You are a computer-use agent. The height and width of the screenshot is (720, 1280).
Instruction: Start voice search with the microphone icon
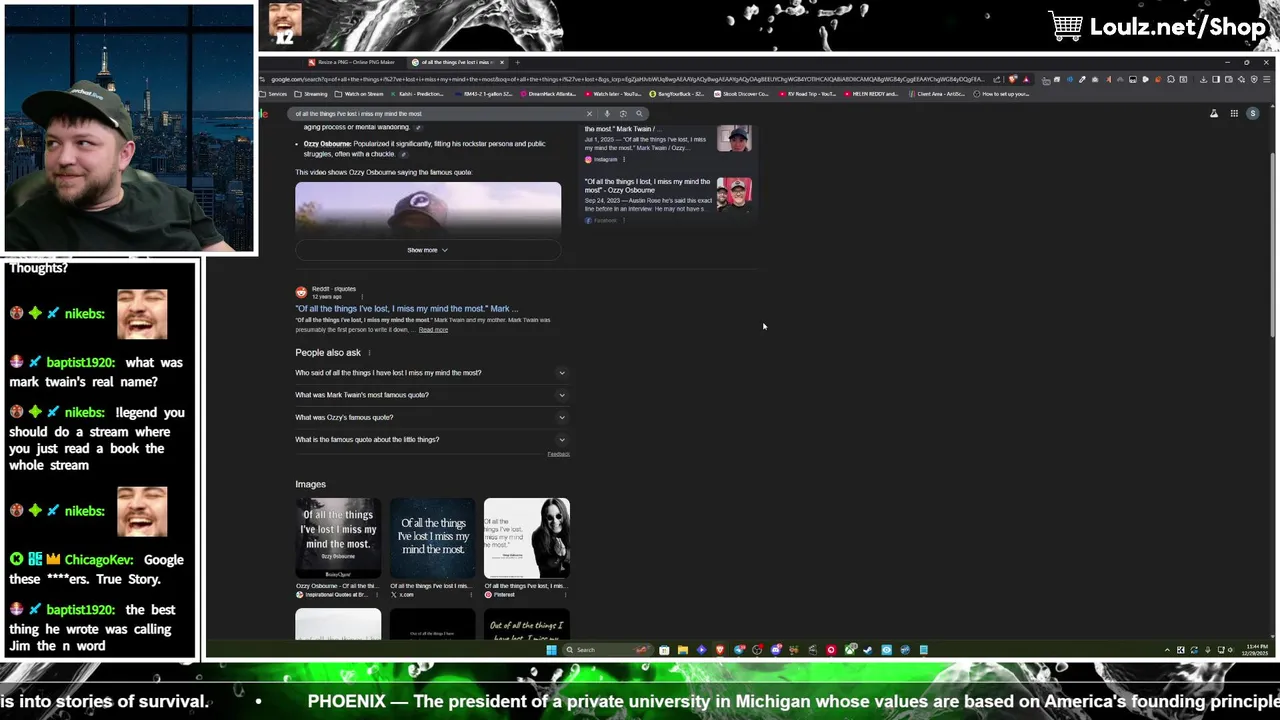(607, 114)
